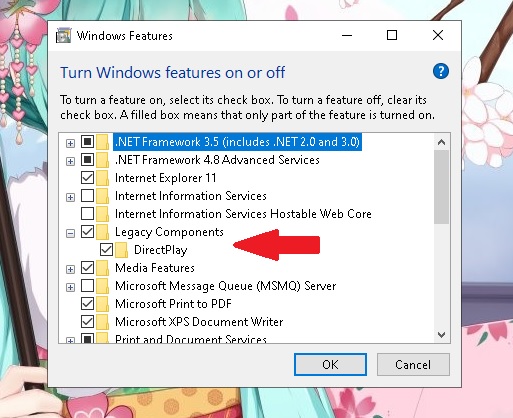Maximize the Windows Features window
The width and height of the screenshot is (513, 418).
pyautogui.click(x=392, y=35)
